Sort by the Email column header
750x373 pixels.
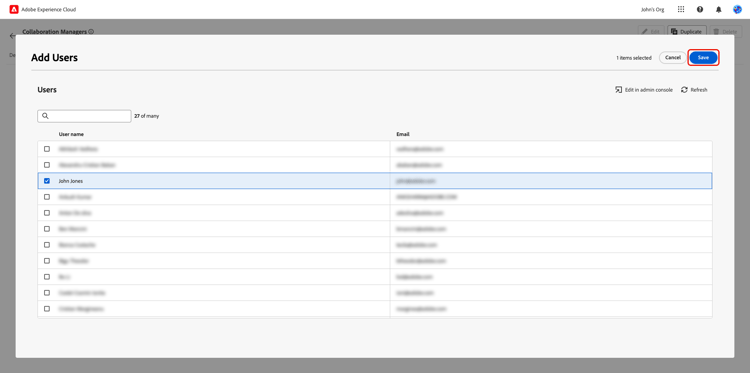point(403,134)
